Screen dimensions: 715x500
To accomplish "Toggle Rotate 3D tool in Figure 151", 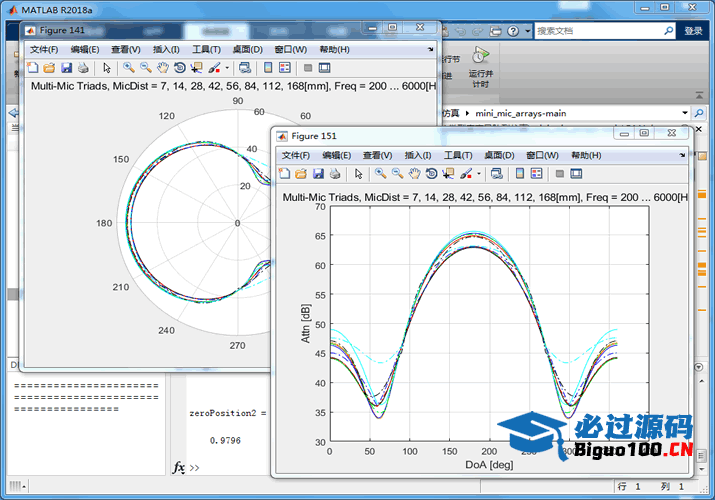I will click(431, 174).
